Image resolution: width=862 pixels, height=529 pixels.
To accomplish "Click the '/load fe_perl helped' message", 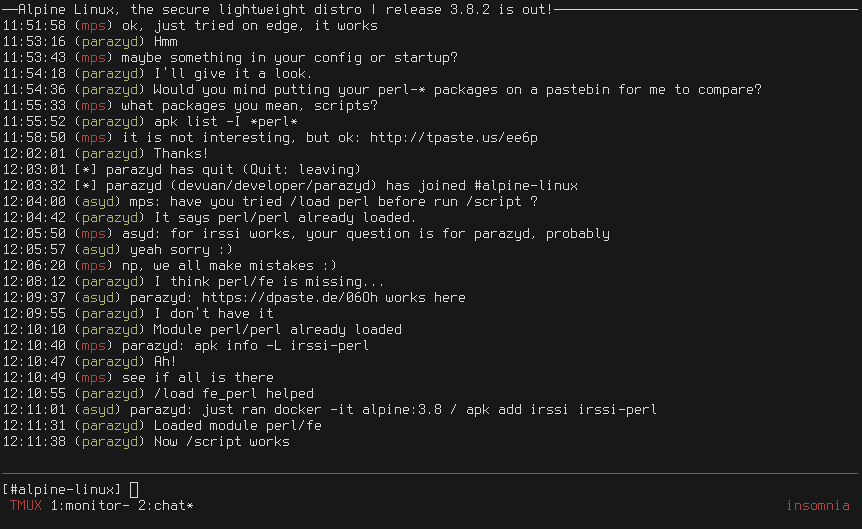I will pyautogui.click(x=233, y=393).
